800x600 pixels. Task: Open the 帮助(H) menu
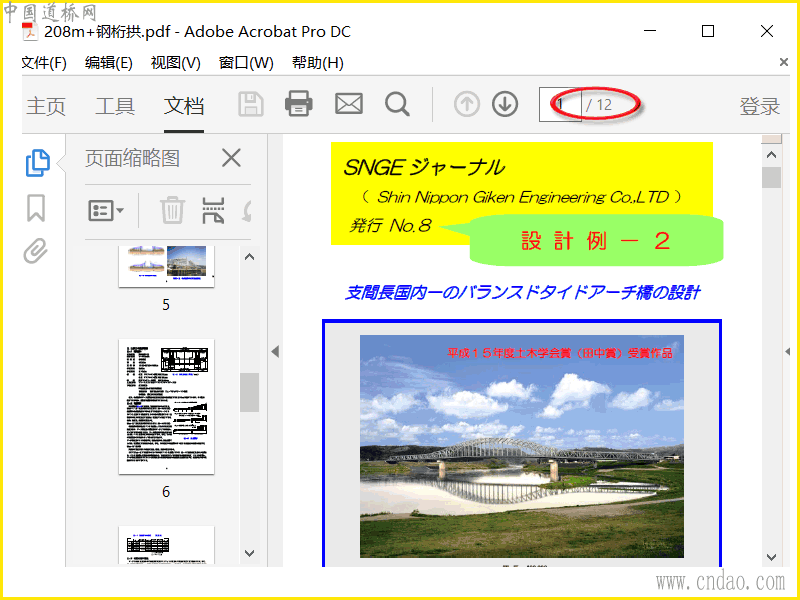317,63
